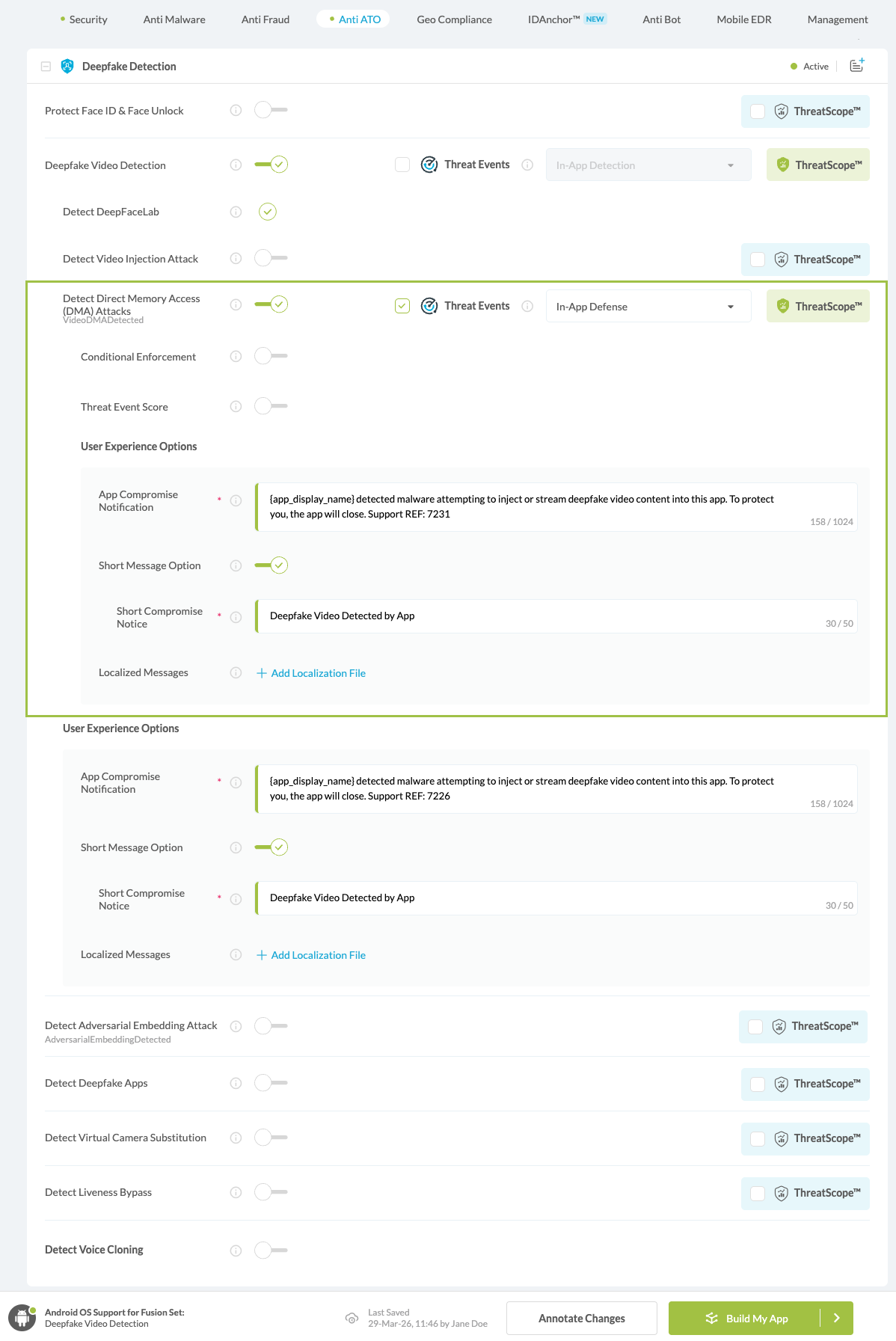Check Threat Events checkbox in Deepfake Video Detection row
Image resolution: width=896 pixels, height=1341 pixels.
pos(402,165)
